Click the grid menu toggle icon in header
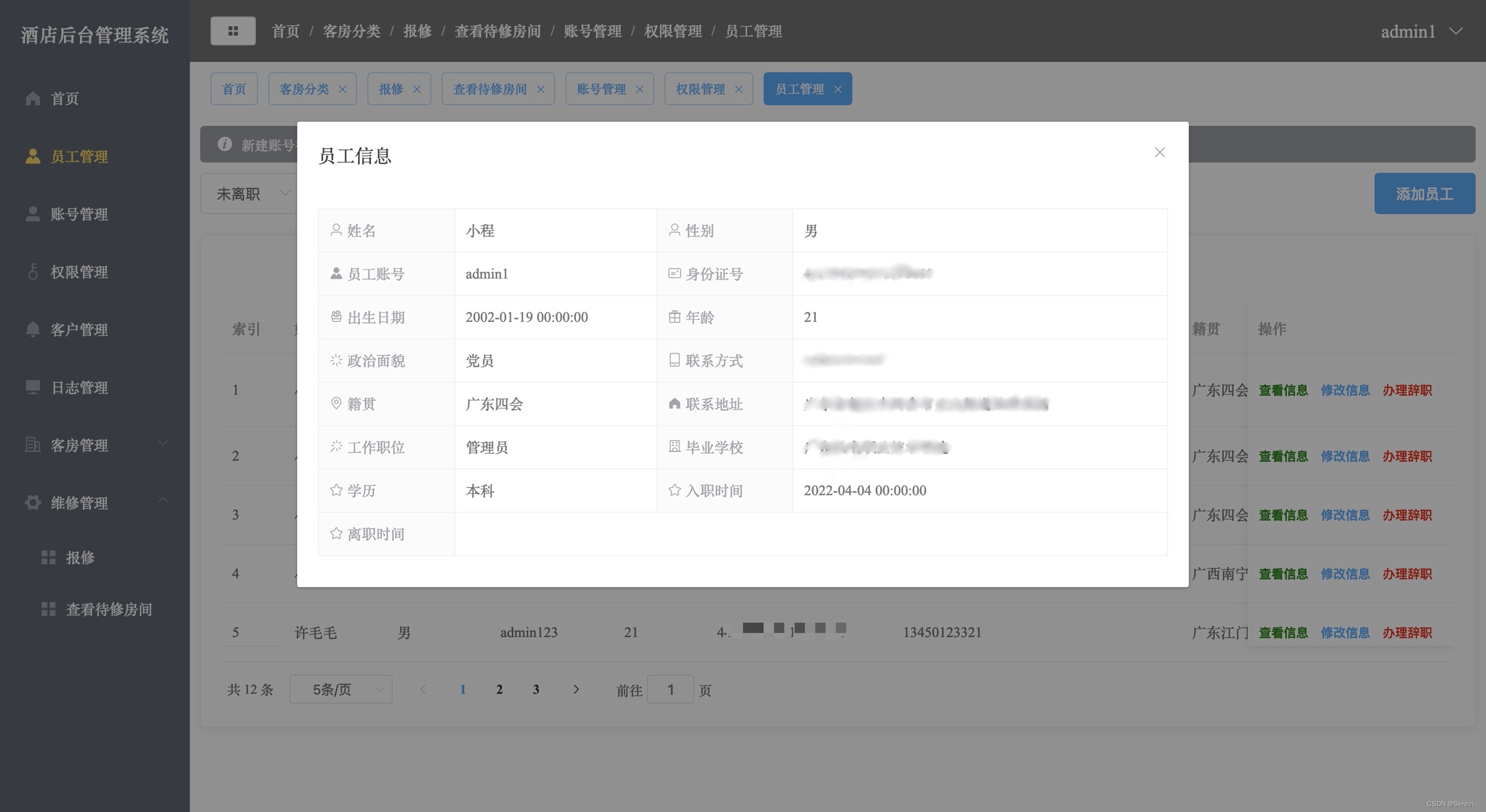This screenshot has width=1486, height=812. click(x=233, y=31)
